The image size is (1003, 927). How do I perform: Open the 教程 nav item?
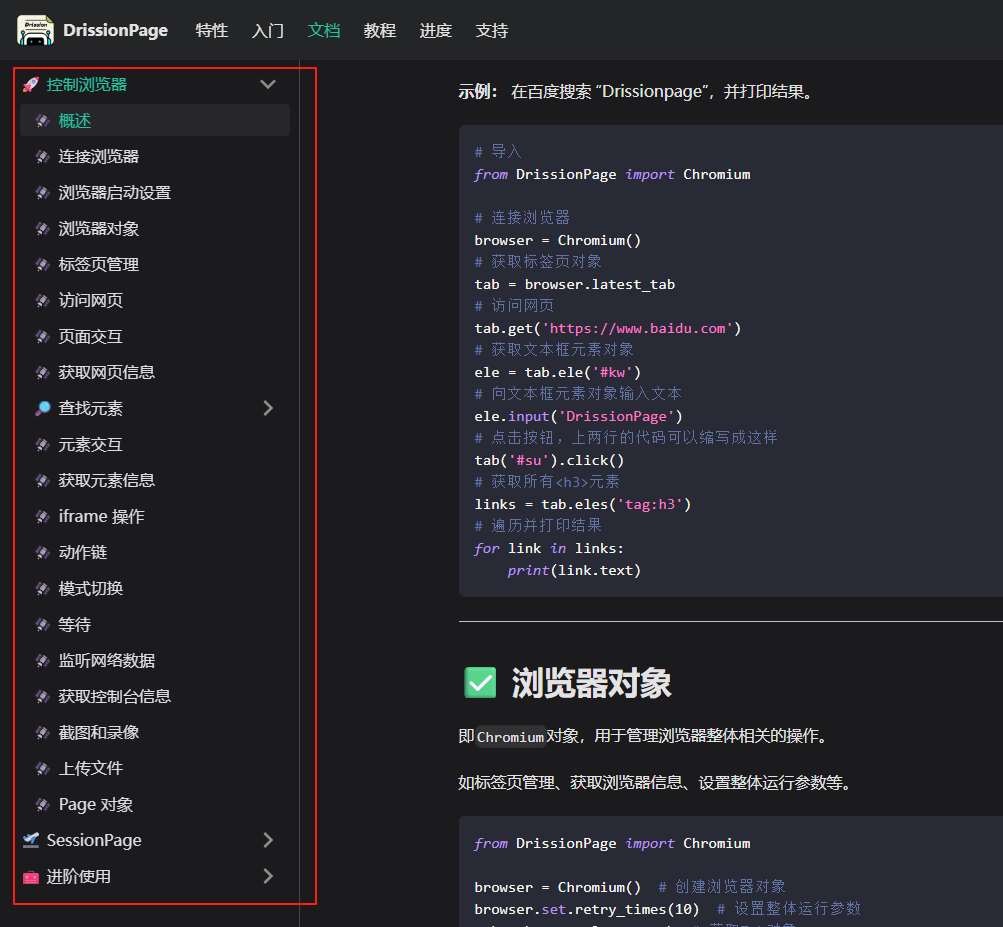(x=380, y=30)
